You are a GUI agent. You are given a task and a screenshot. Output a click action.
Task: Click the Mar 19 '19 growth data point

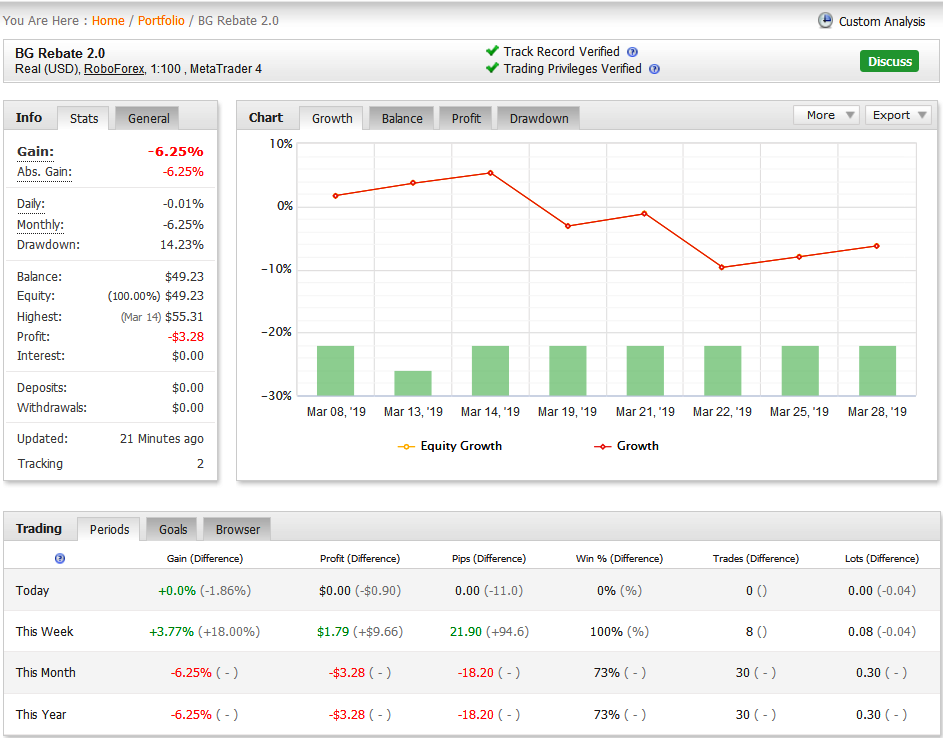click(568, 226)
